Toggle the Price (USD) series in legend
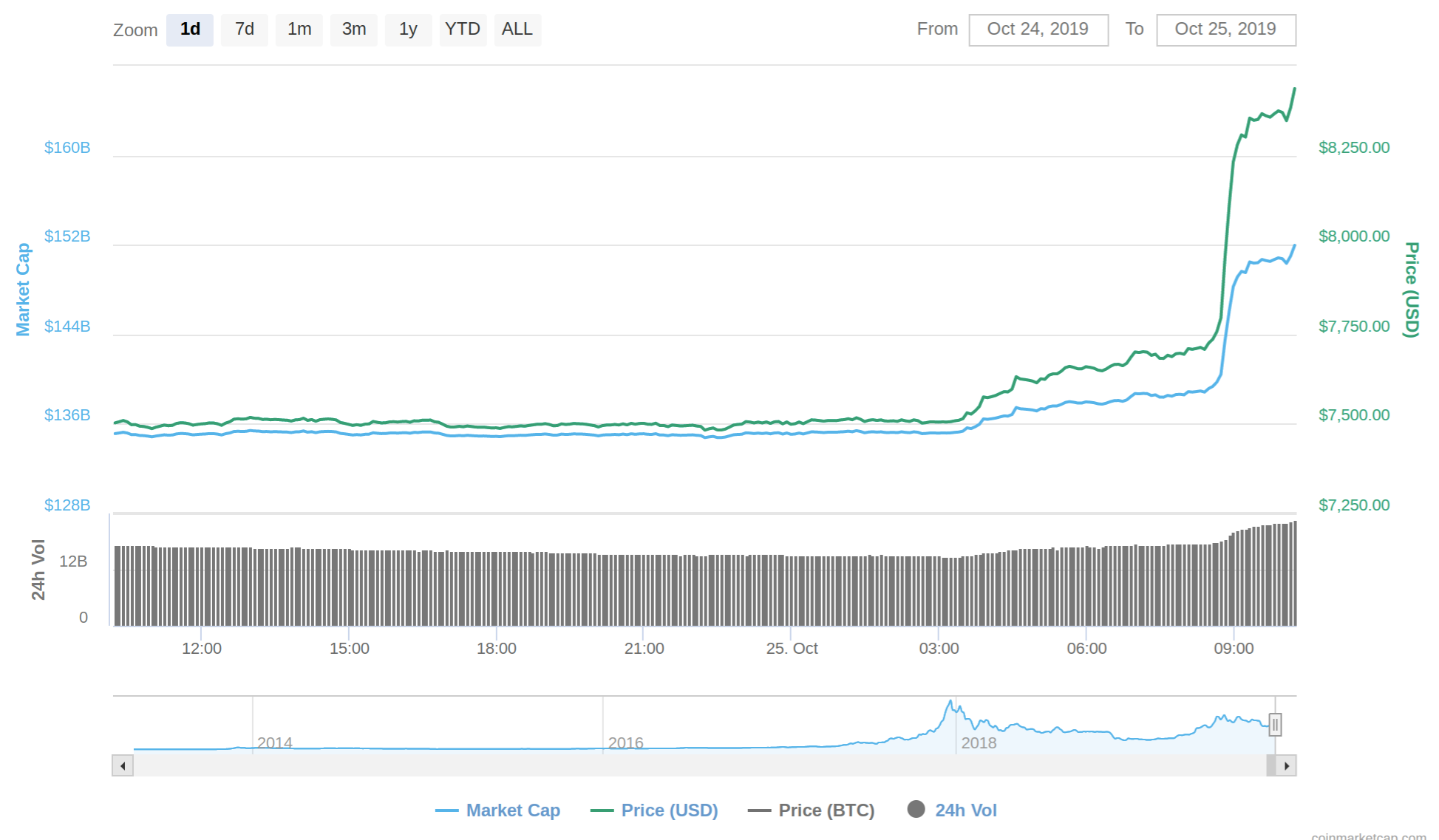1439x840 pixels. tap(655, 810)
